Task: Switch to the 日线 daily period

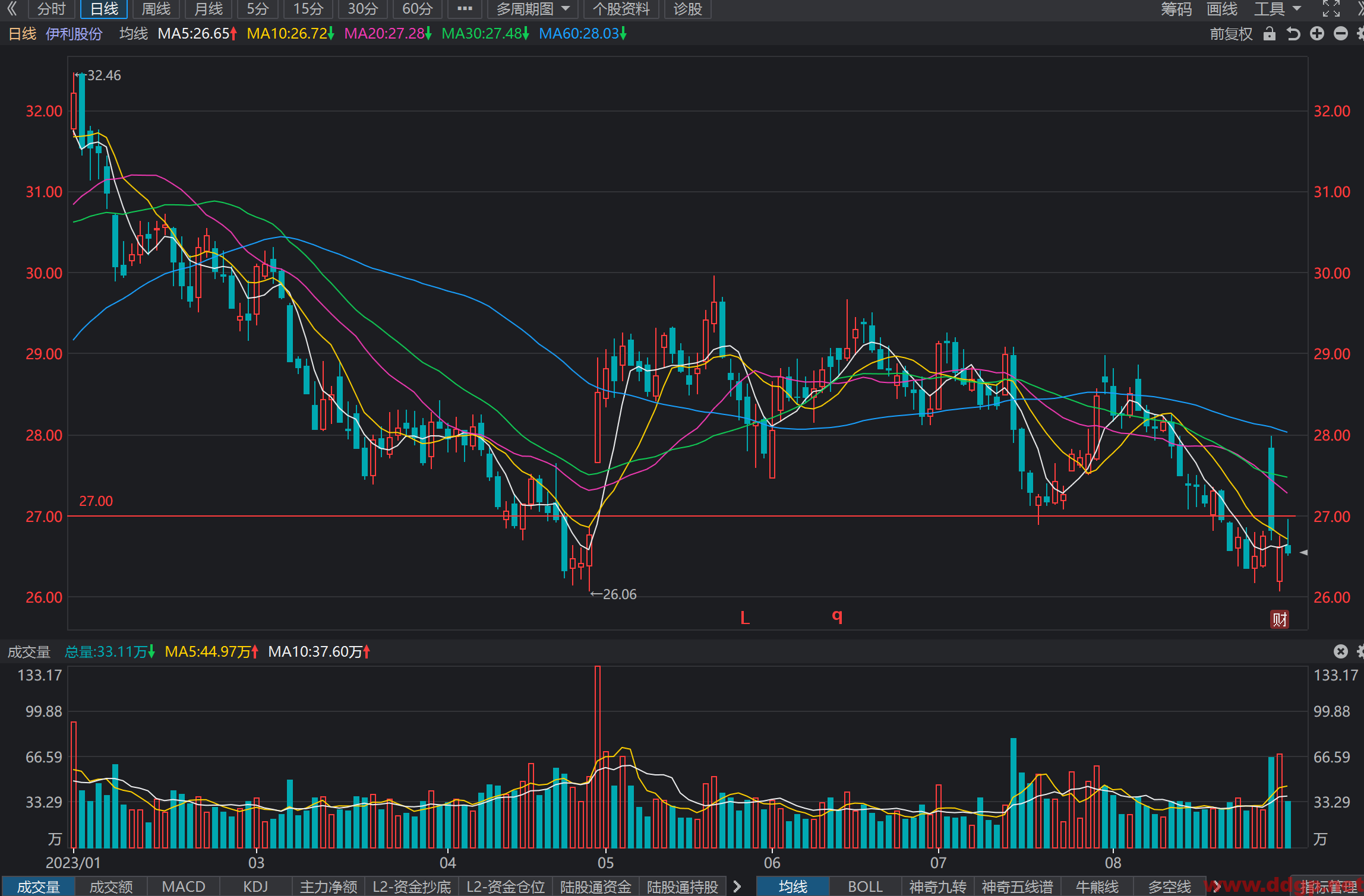Action: click(x=104, y=9)
